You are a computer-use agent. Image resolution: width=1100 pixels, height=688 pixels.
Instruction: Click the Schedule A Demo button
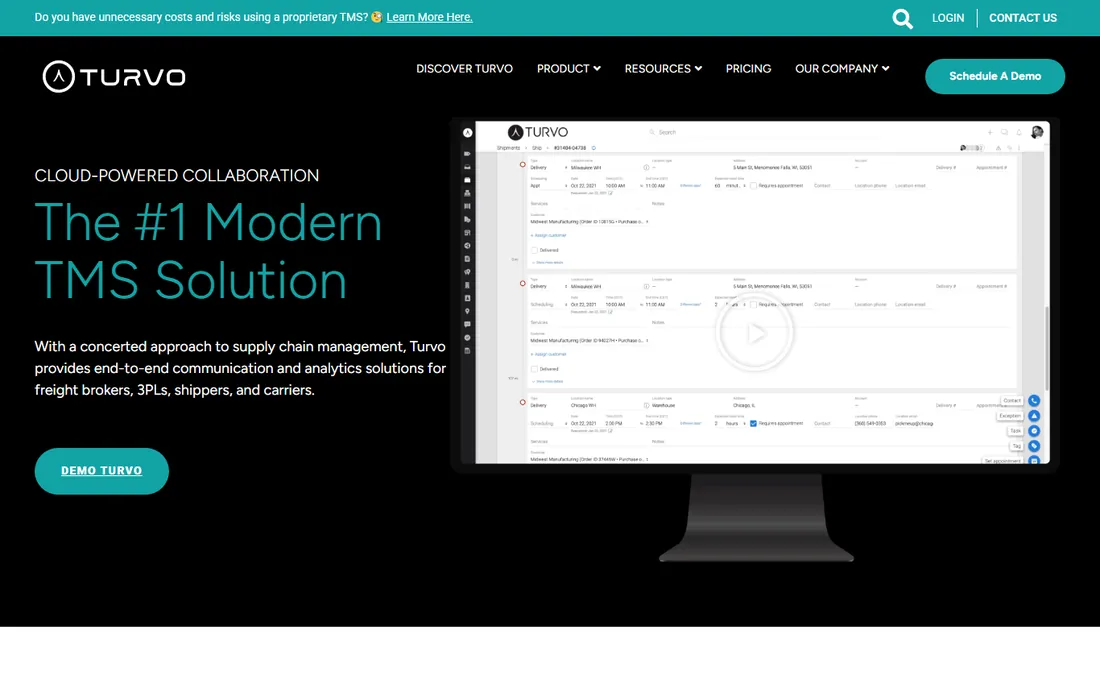coord(995,76)
